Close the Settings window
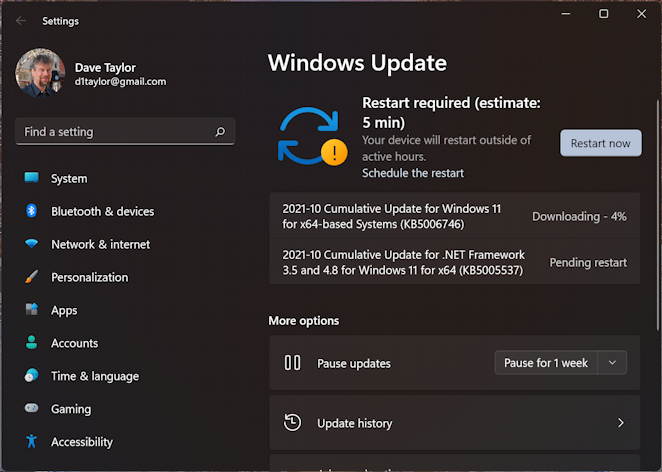662x472 pixels. (x=641, y=14)
